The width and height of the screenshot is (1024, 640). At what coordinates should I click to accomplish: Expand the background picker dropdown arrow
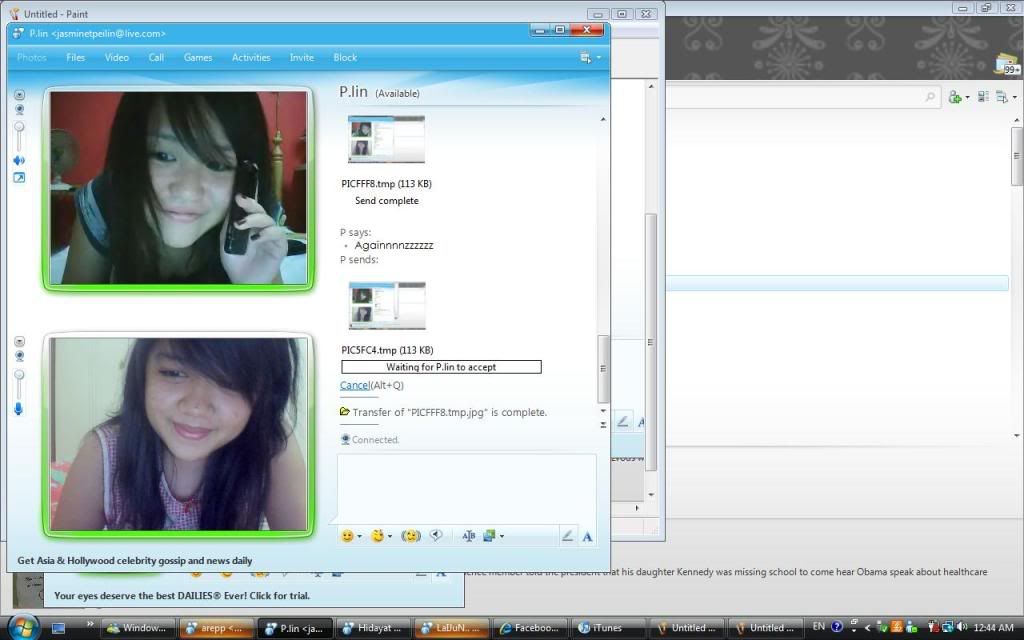[x=501, y=537]
